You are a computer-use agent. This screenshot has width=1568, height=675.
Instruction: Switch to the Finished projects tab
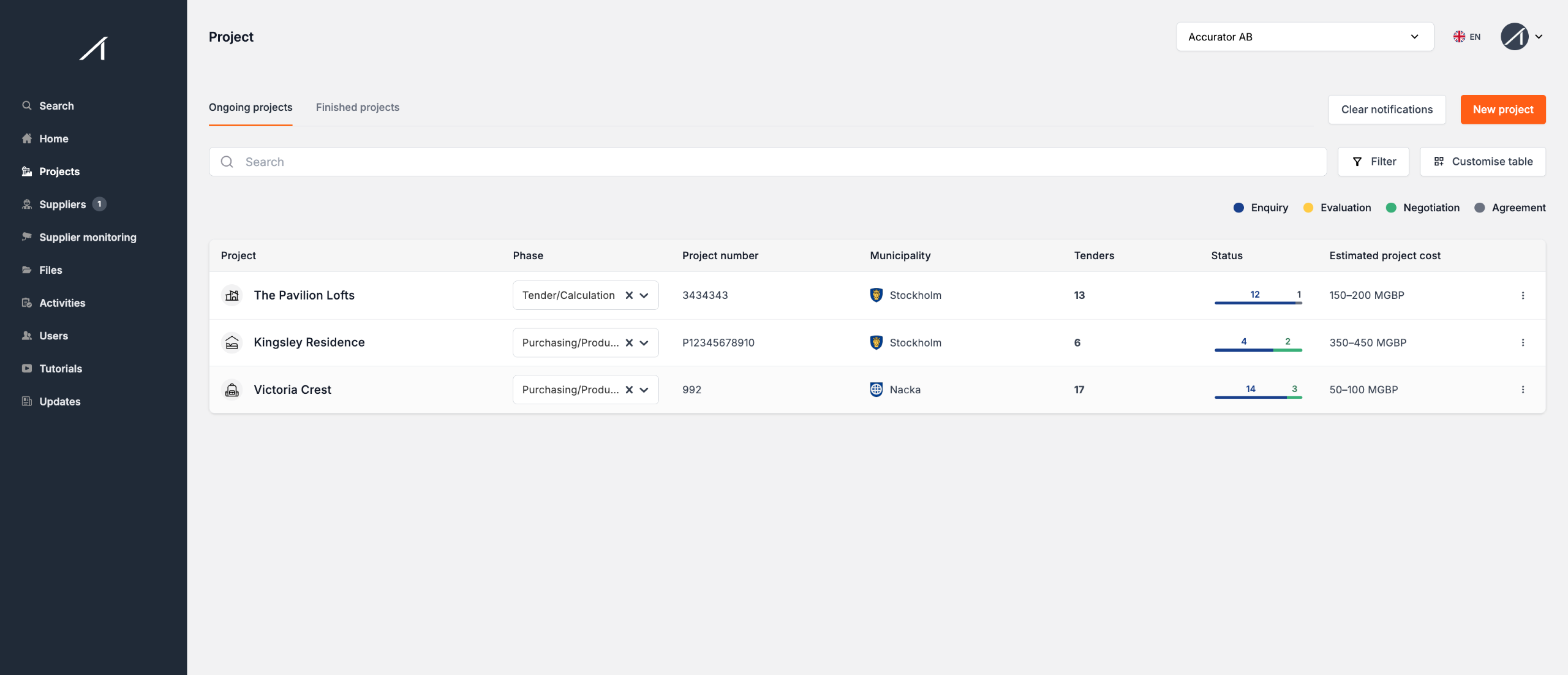click(357, 107)
